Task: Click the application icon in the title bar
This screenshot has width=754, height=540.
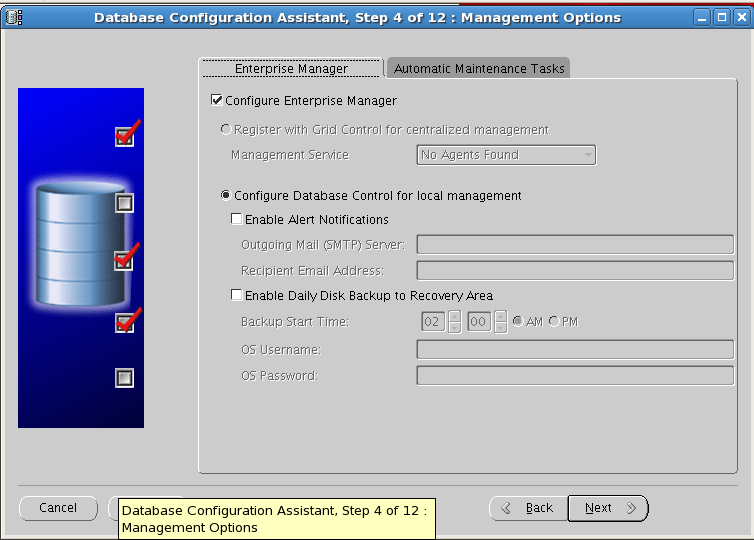Action: click(x=14, y=17)
